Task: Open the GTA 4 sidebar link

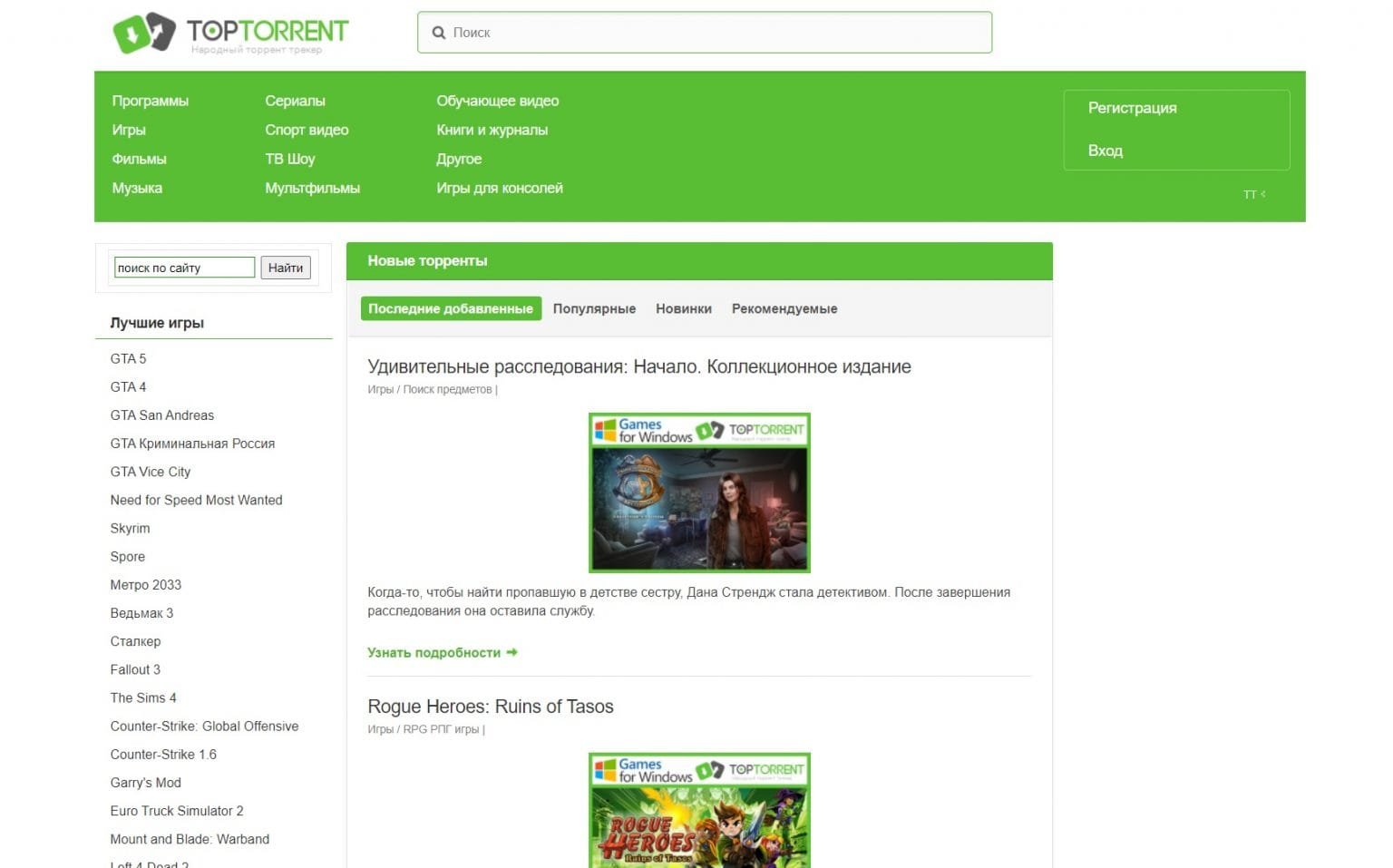Action: pyautogui.click(x=128, y=386)
